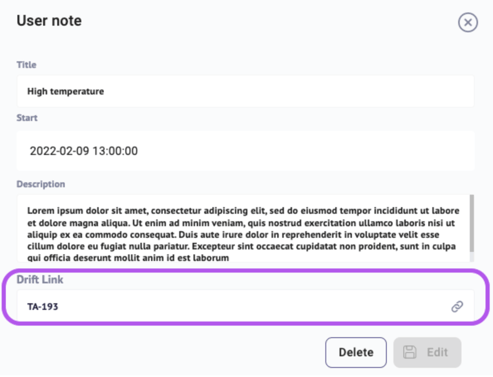Image resolution: width=493 pixels, height=377 pixels.
Task: Click the Edit button label
Action: [x=437, y=352]
